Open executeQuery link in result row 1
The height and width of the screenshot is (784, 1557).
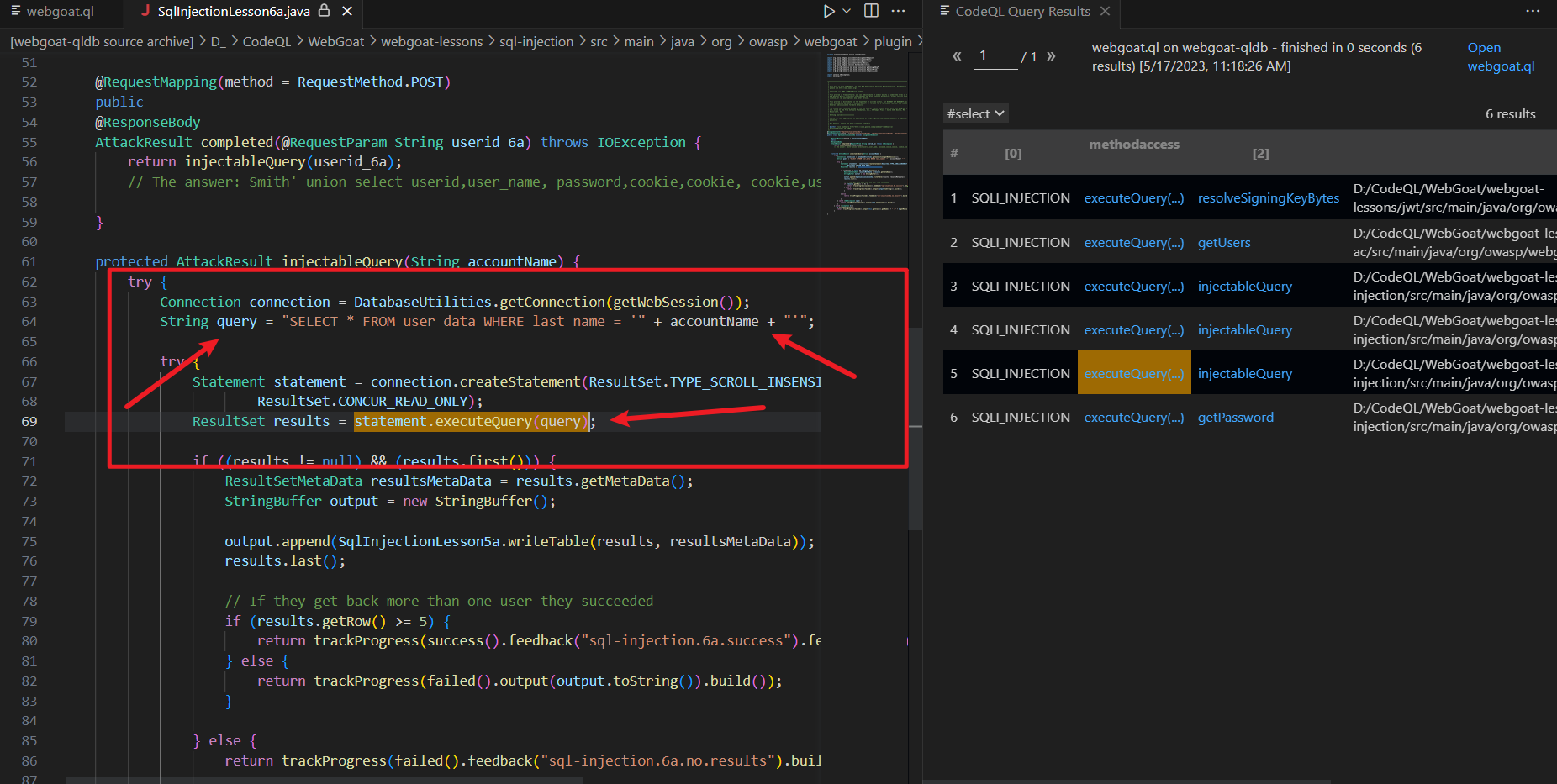click(x=1133, y=198)
